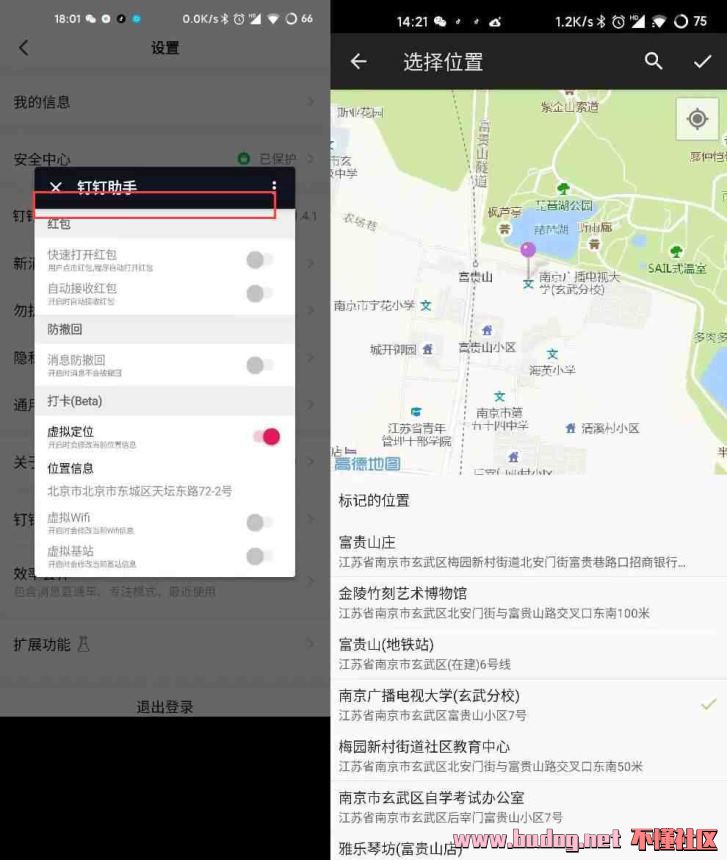Center map on current location

point(697,119)
